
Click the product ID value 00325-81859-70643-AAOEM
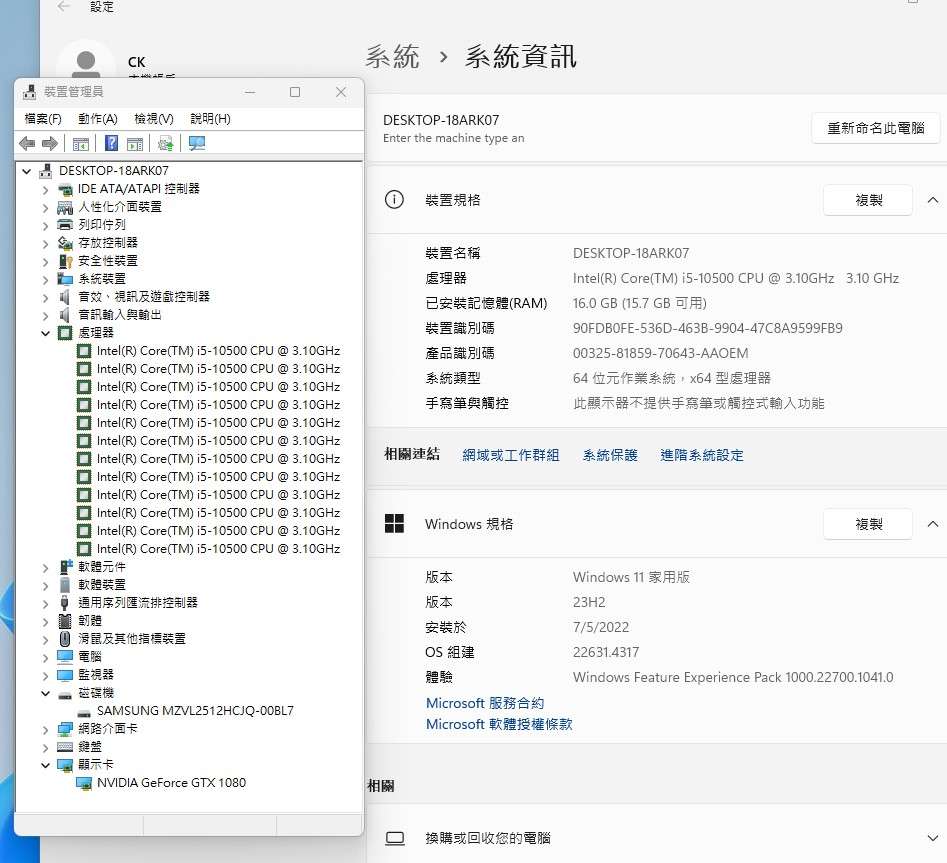click(660, 353)
